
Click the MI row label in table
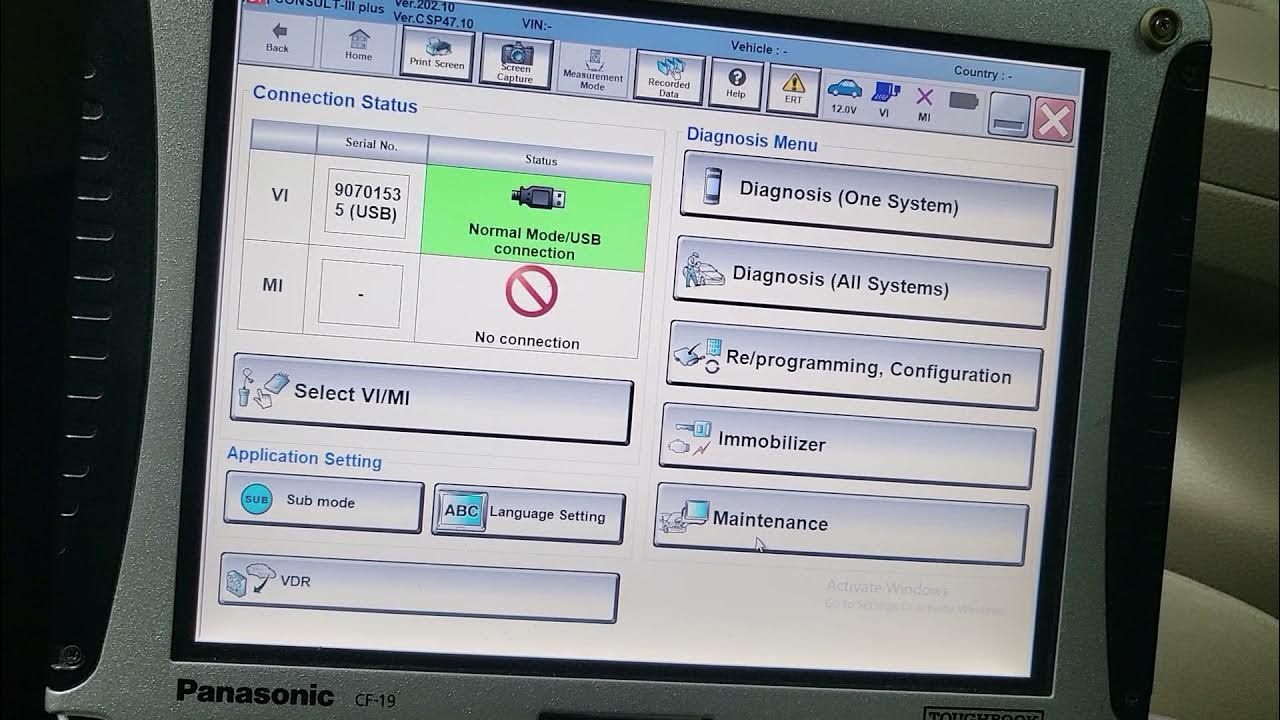272,285
